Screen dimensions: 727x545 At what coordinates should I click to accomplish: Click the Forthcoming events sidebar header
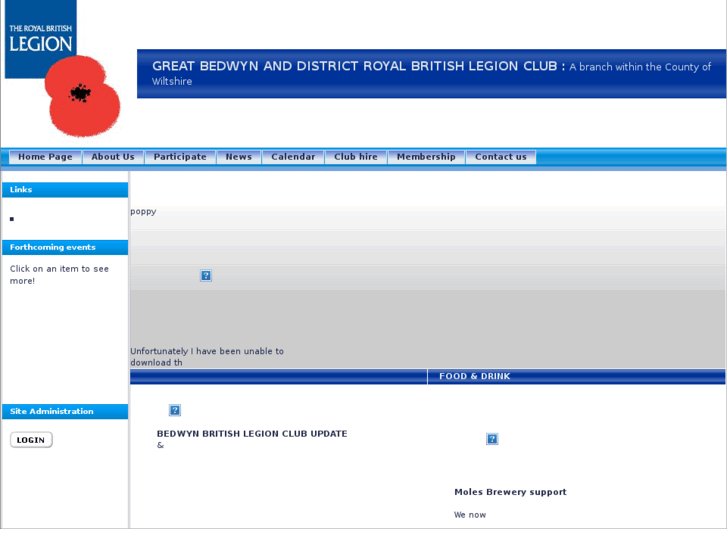coord(65,247)
